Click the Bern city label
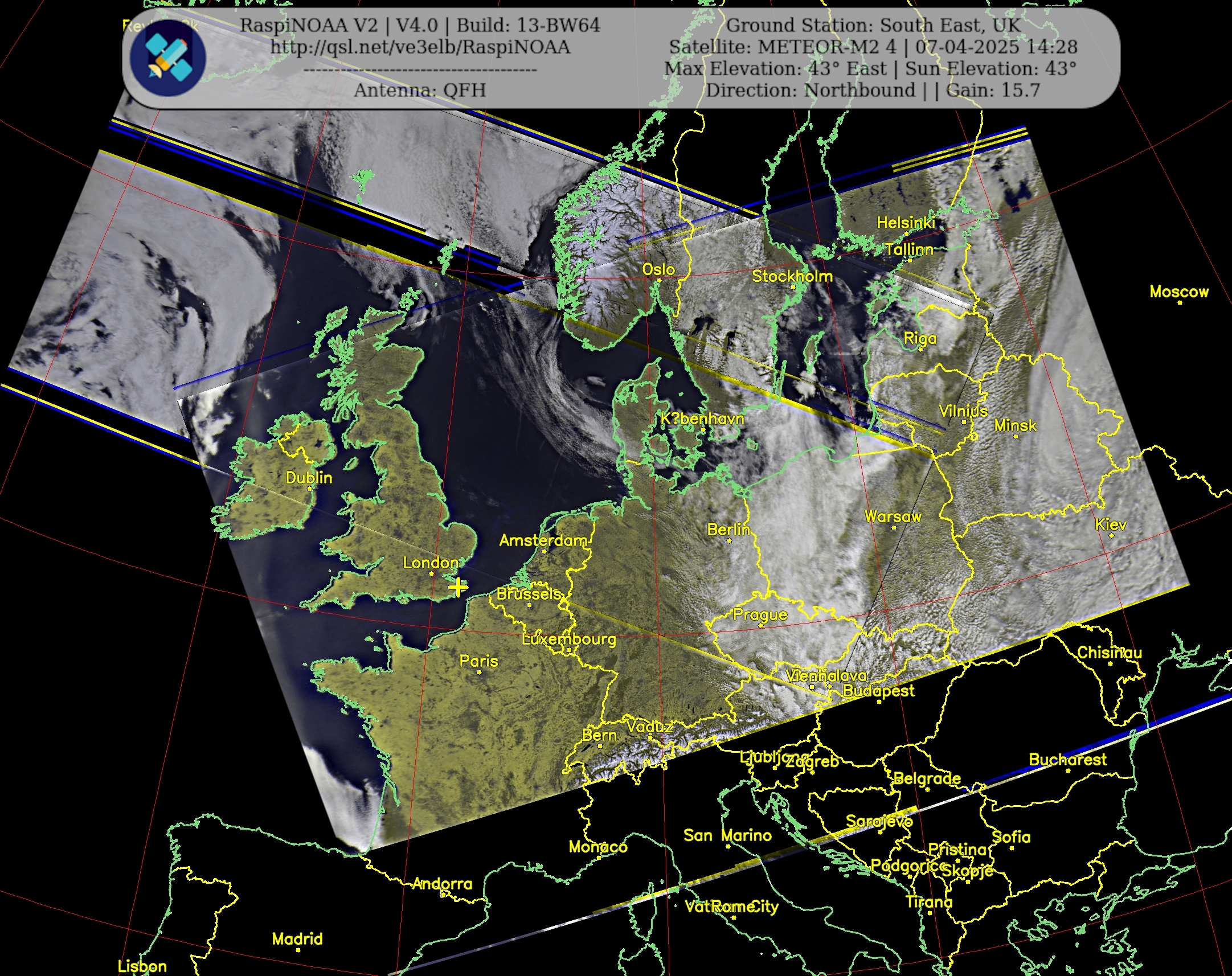Screen dimensions: 1232x976 (599, 736)
